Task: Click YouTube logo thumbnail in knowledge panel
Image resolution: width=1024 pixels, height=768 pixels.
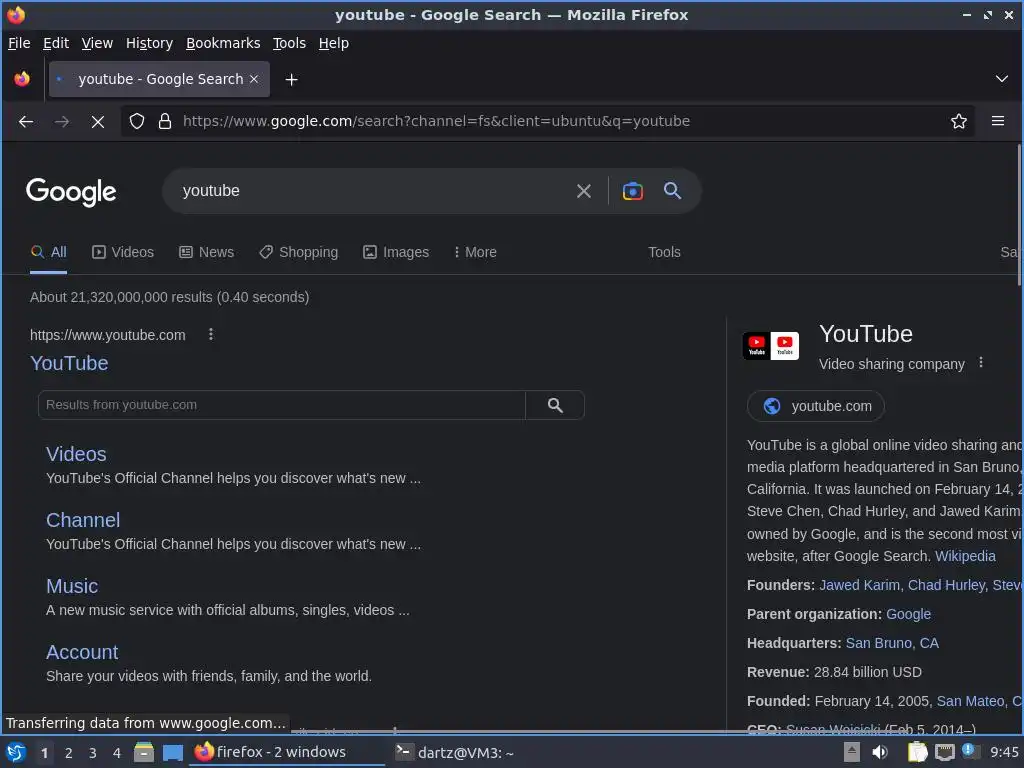Action: pyautogui.click(x=771, y=345)
